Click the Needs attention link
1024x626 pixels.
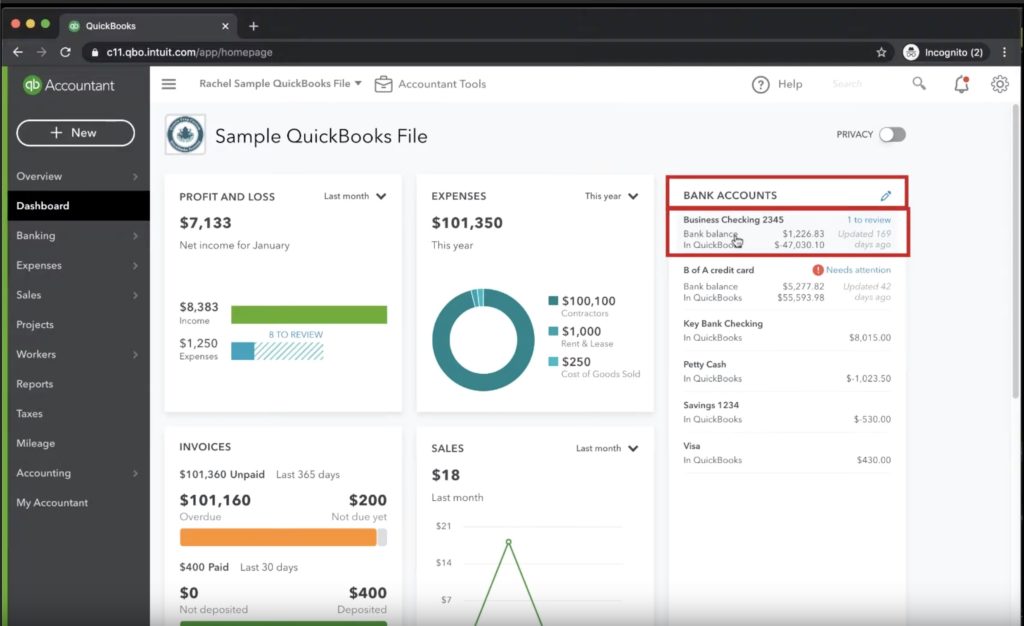[x=858, y=270]
